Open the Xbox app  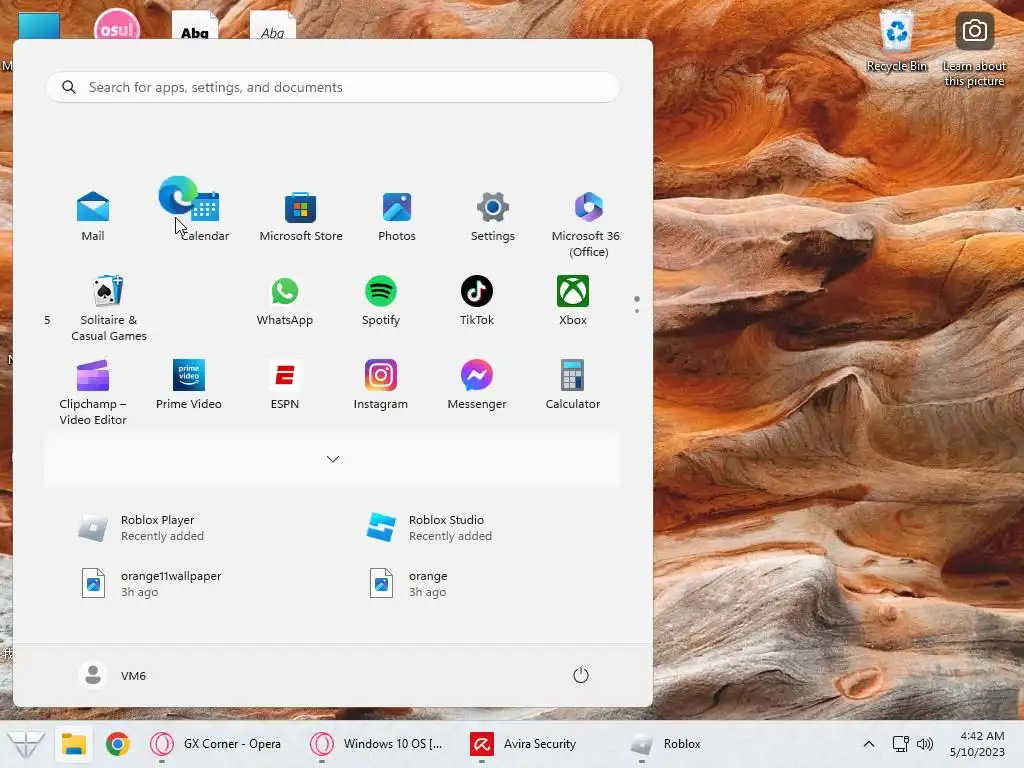tap(573, 300)
